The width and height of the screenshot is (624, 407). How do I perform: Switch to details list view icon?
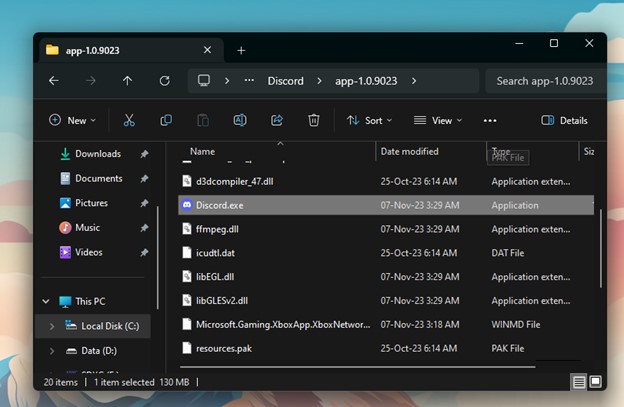[x=579, y=382]
